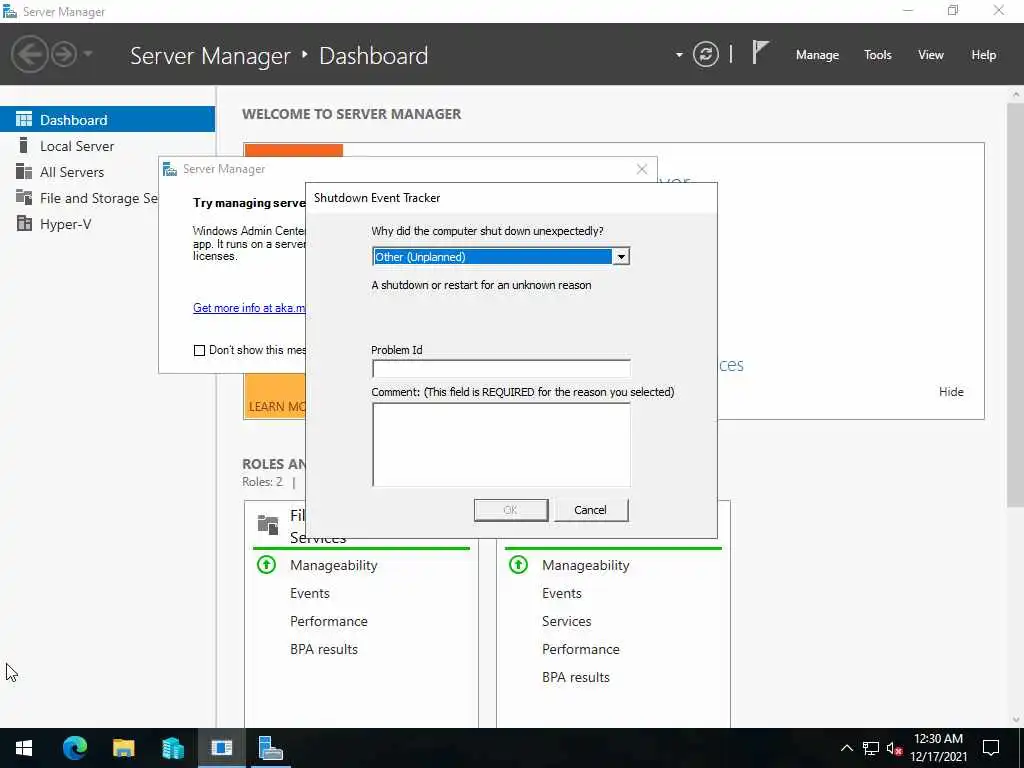Click the Hyper-V icon in sidebar
The height and width of the screenshot is (768, 1024).
tap(24, 223)
